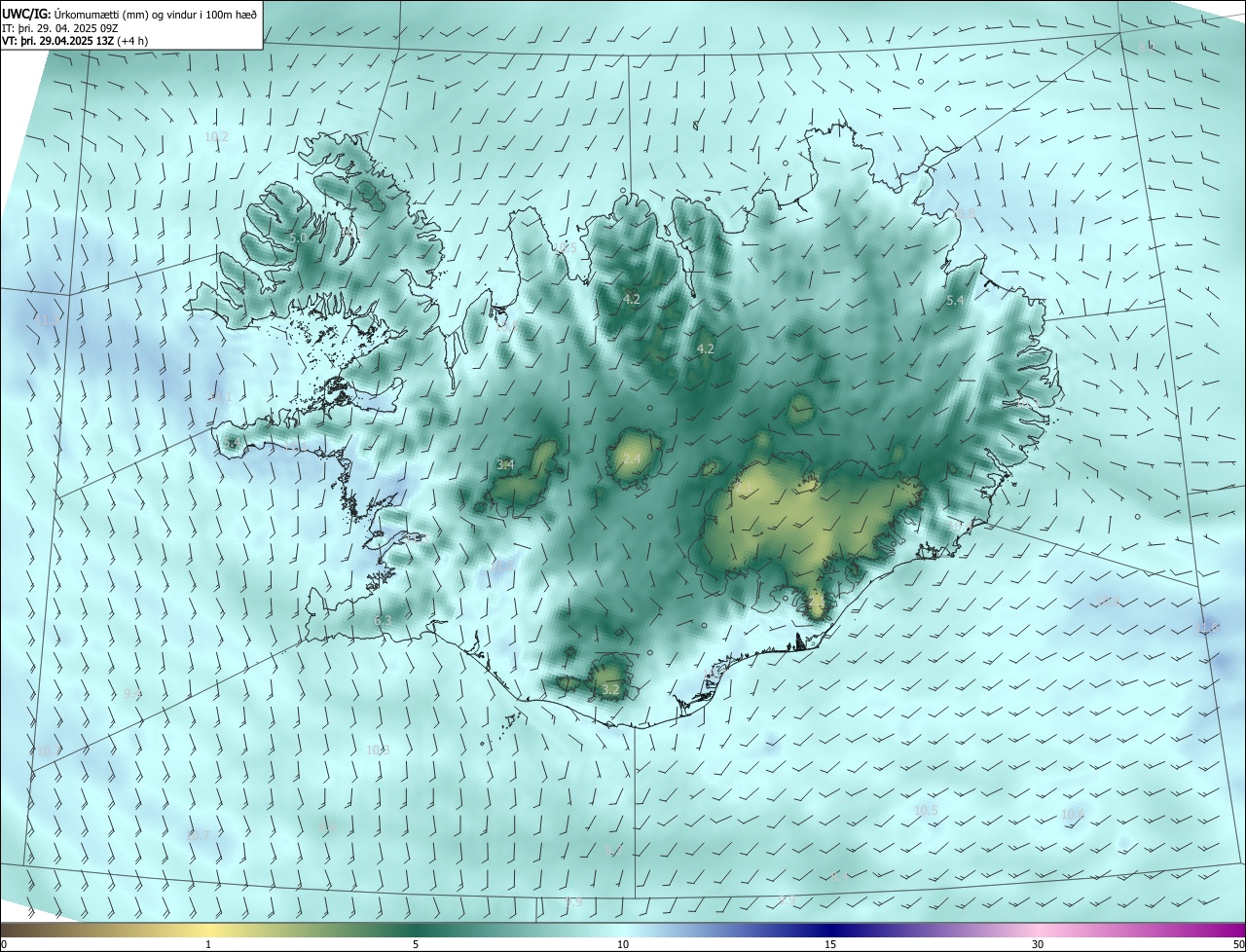Click the 10.3 value south of Iceland
The height and width of the screenshot is (952, 1246).
[378, 750]
